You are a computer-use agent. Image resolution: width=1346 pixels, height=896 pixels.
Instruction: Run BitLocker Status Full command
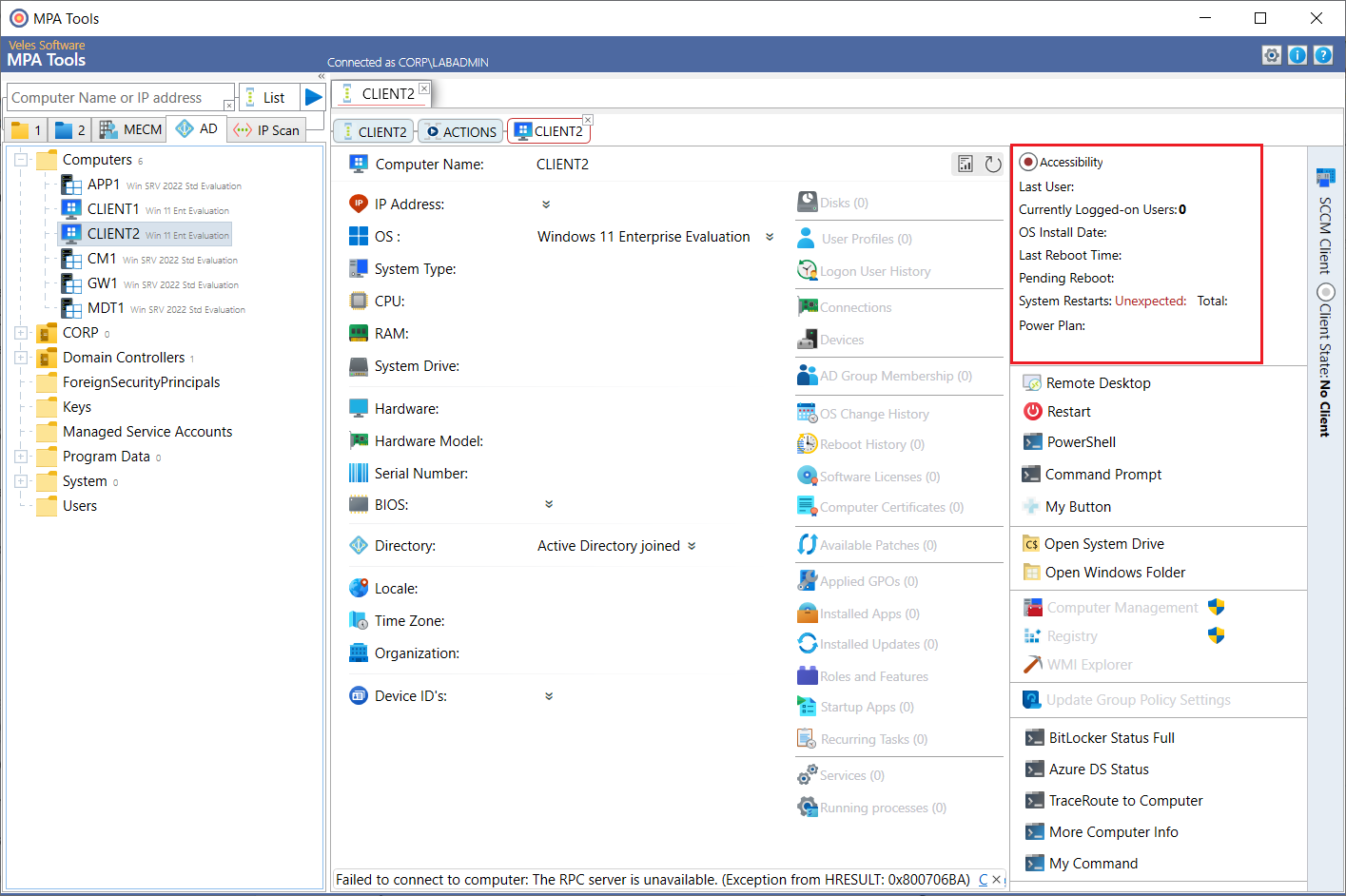(x=1100, y=738)
